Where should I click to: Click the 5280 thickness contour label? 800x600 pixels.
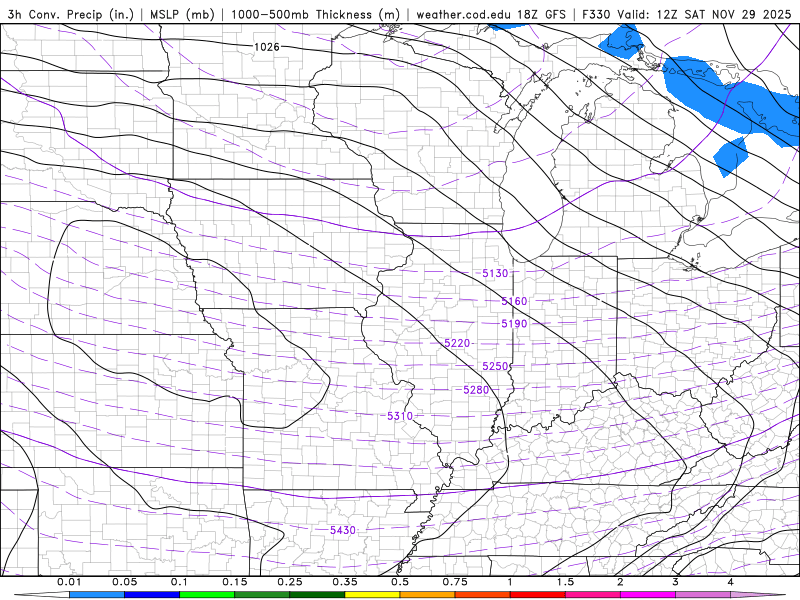click(476, 390)
